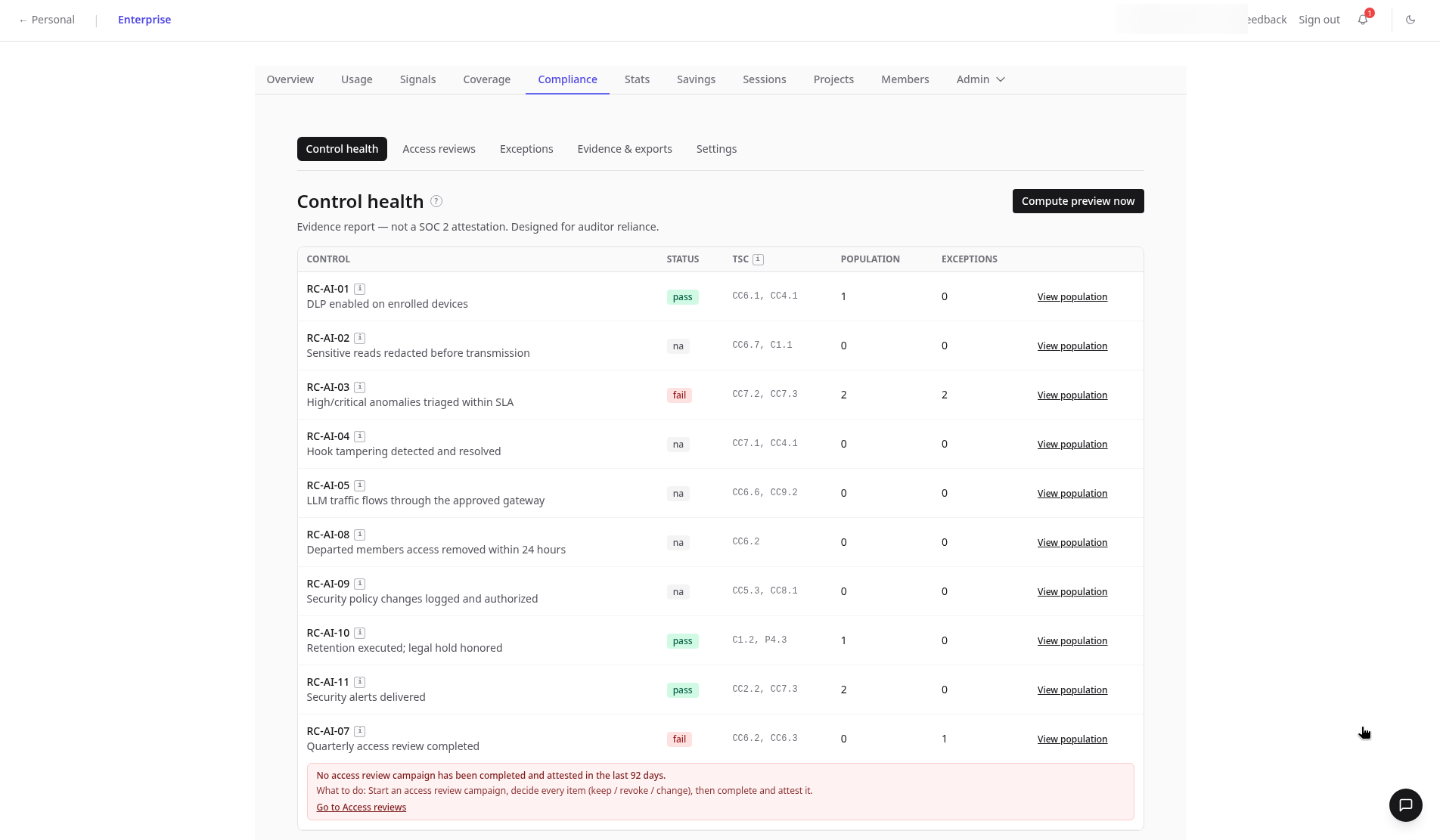Click Compute preview now button

[1078, 201]
